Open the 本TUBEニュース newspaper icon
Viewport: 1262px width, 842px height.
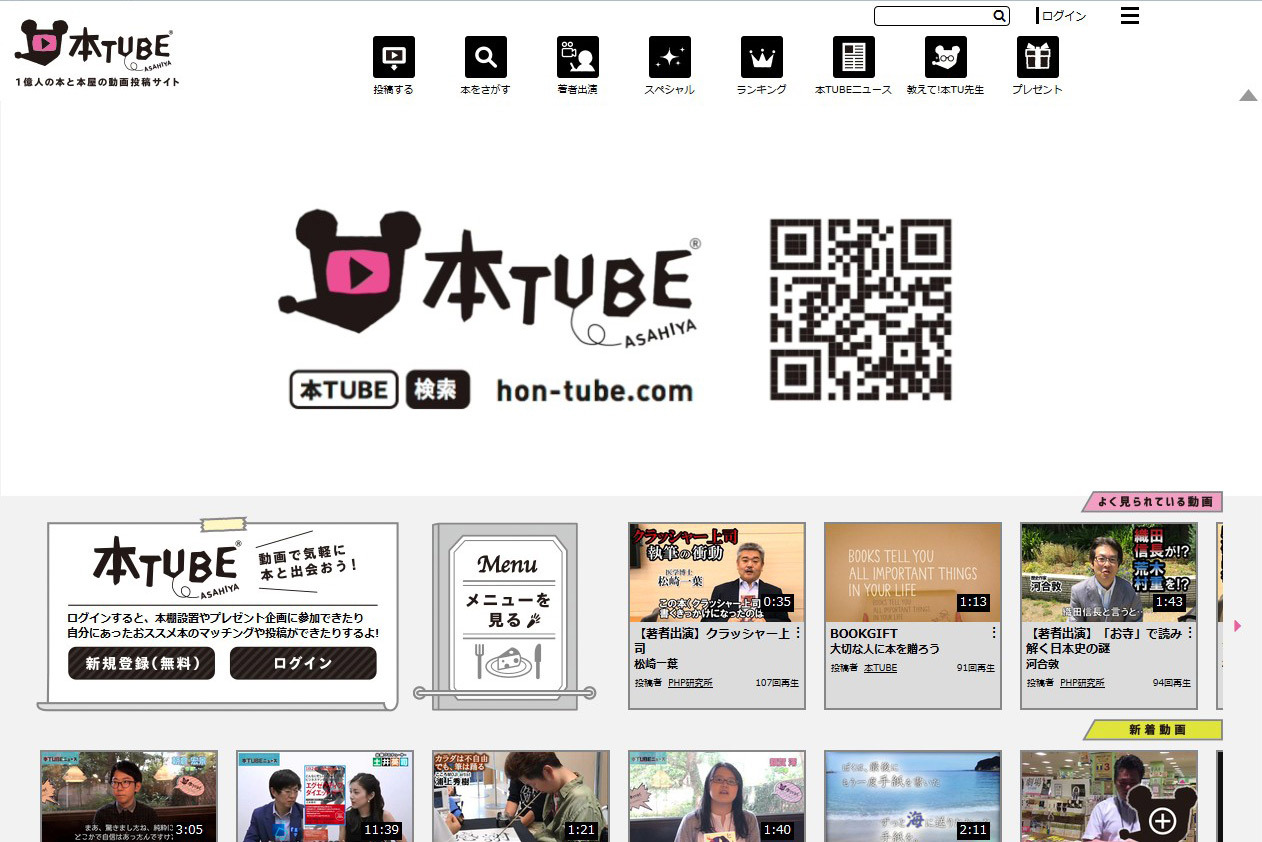coord(854,57)
